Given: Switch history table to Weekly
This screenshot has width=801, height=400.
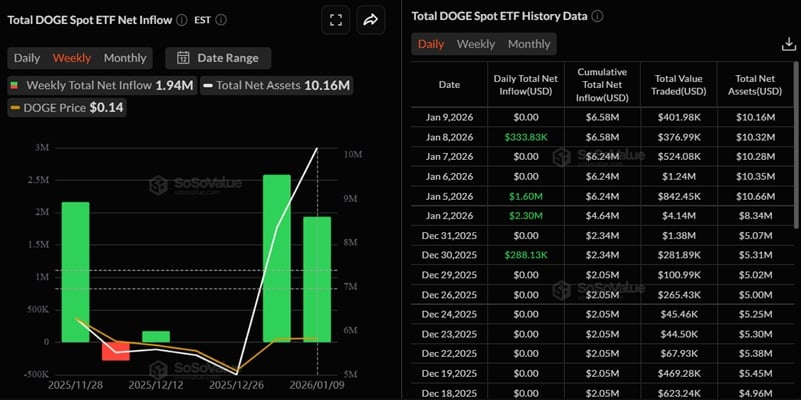Looking at the screenshot, I should 476,44.
